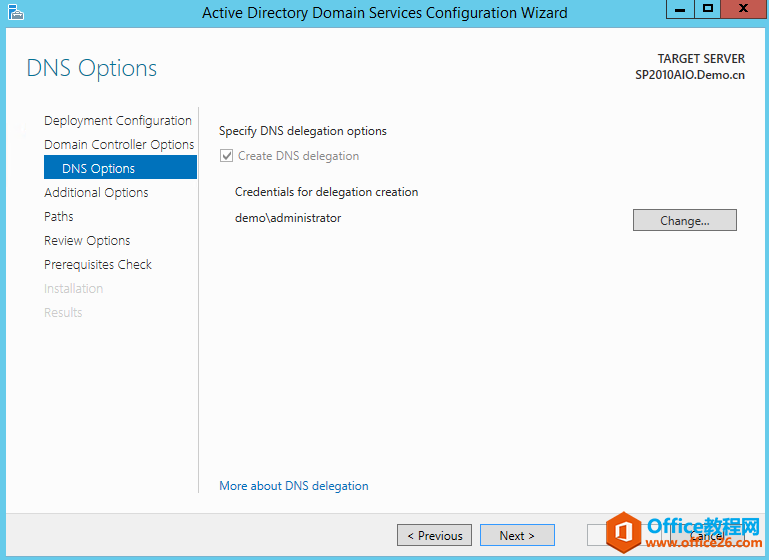Image resolution: width=769 pixels, height=560 pixels.
Task: Click the wizard application icon in title bar
Action: click(x=16, y=12)
